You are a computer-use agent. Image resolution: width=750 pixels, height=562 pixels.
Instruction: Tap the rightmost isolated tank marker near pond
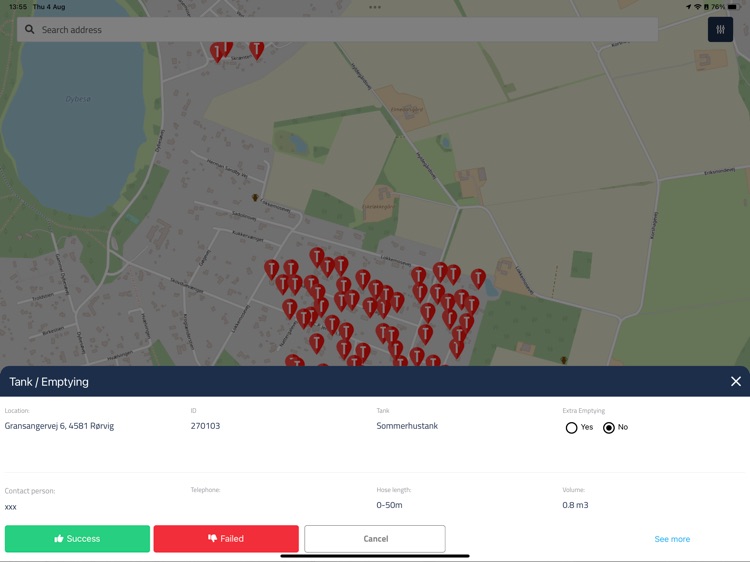478,278
